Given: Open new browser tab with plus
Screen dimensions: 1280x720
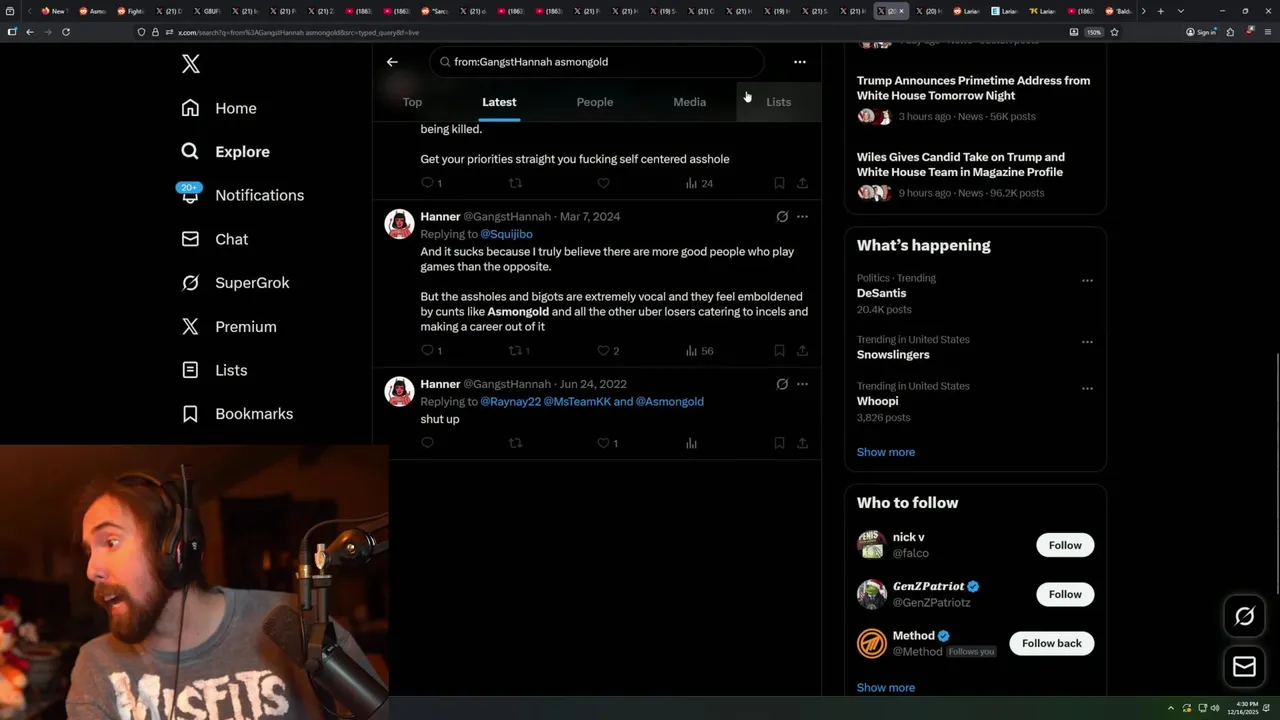Looking at the screenshot, I should click(1160, 11).
